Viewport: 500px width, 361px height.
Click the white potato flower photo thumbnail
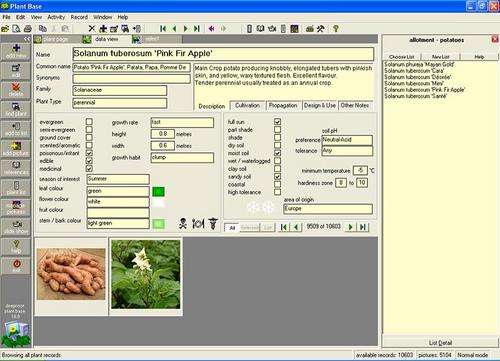[x=145, y=274]
